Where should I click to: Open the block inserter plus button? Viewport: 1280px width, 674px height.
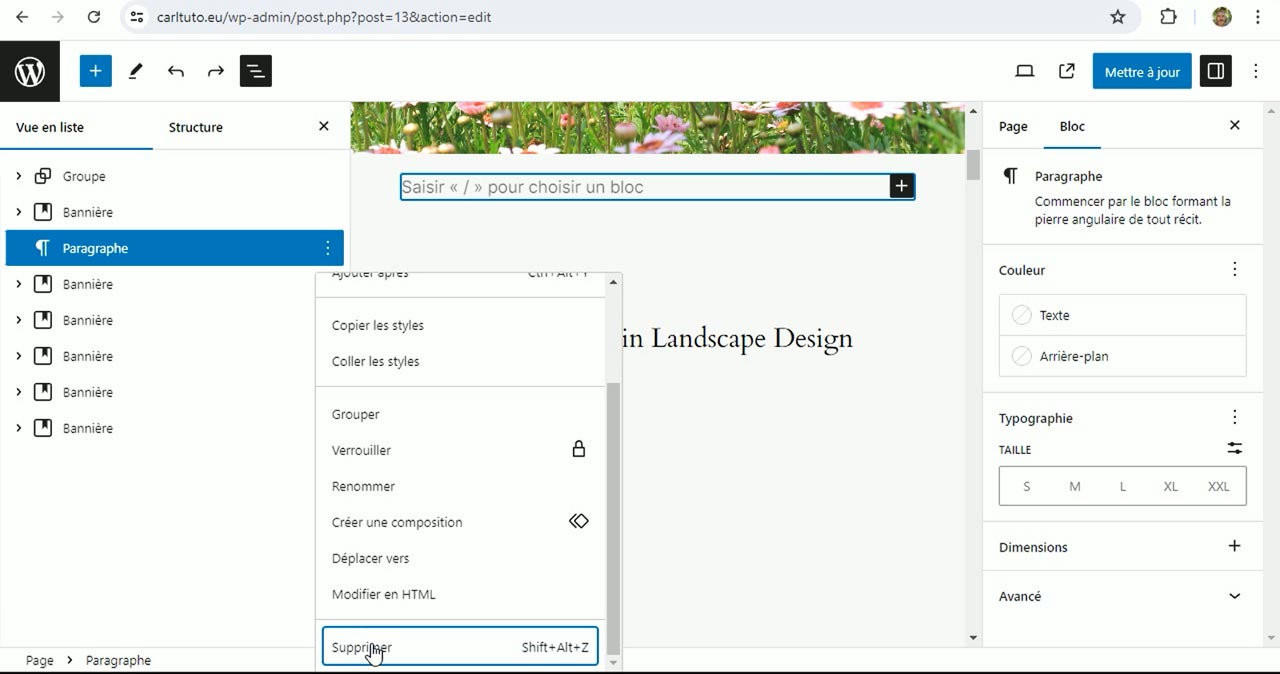point(95,72)
